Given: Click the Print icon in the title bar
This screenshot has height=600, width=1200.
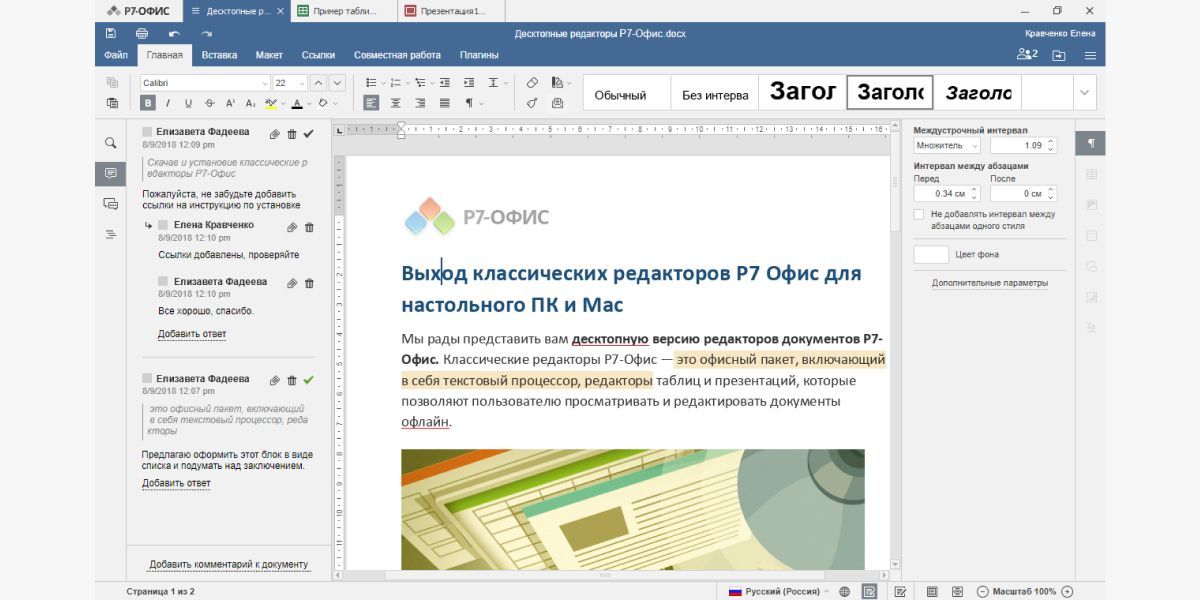Looking at the screenshot, I should point(142,33).
